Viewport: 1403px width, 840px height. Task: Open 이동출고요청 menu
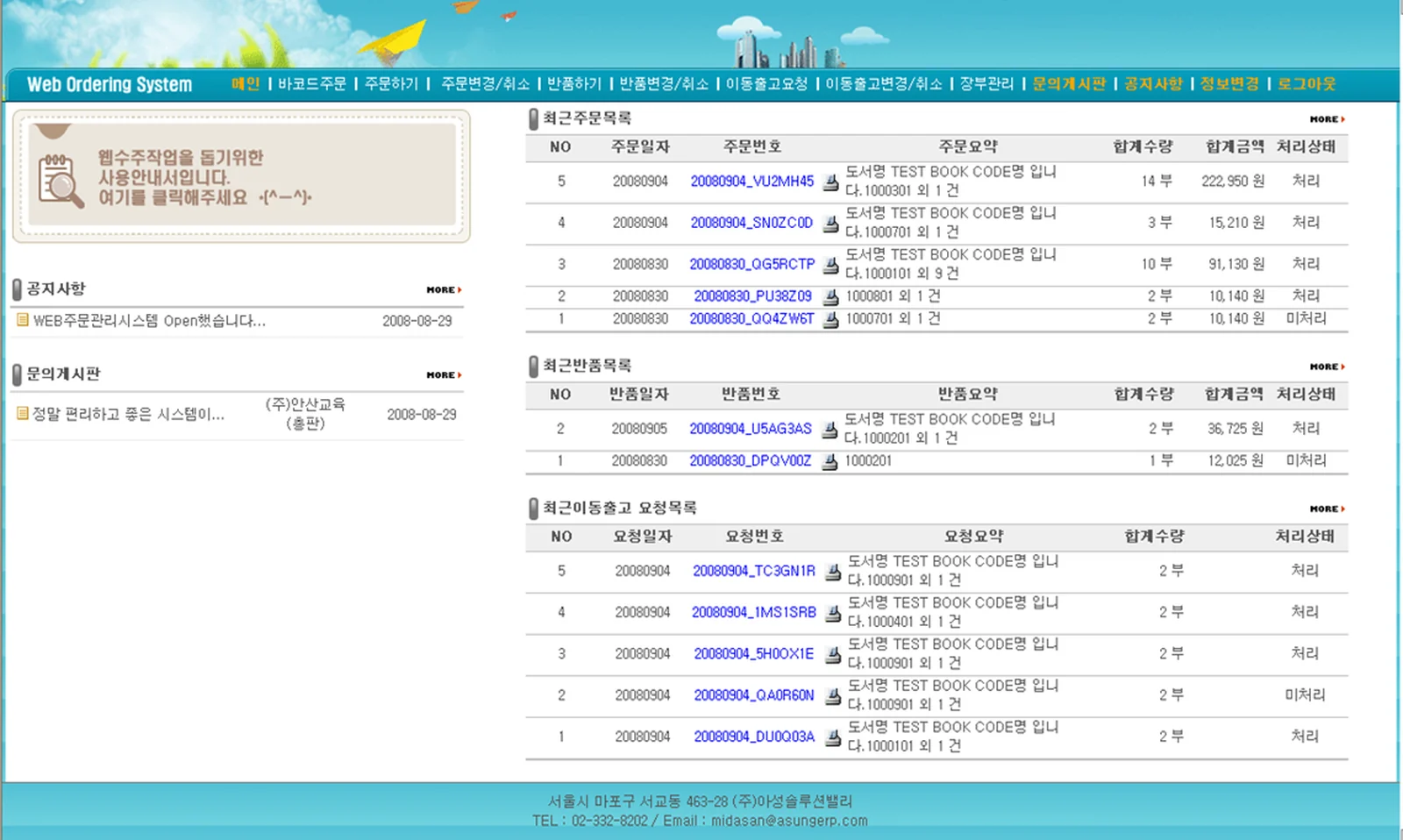(766, 84)
